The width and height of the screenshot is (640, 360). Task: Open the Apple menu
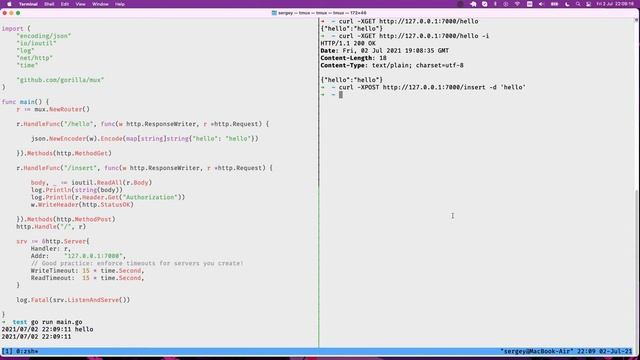(9, 4)
